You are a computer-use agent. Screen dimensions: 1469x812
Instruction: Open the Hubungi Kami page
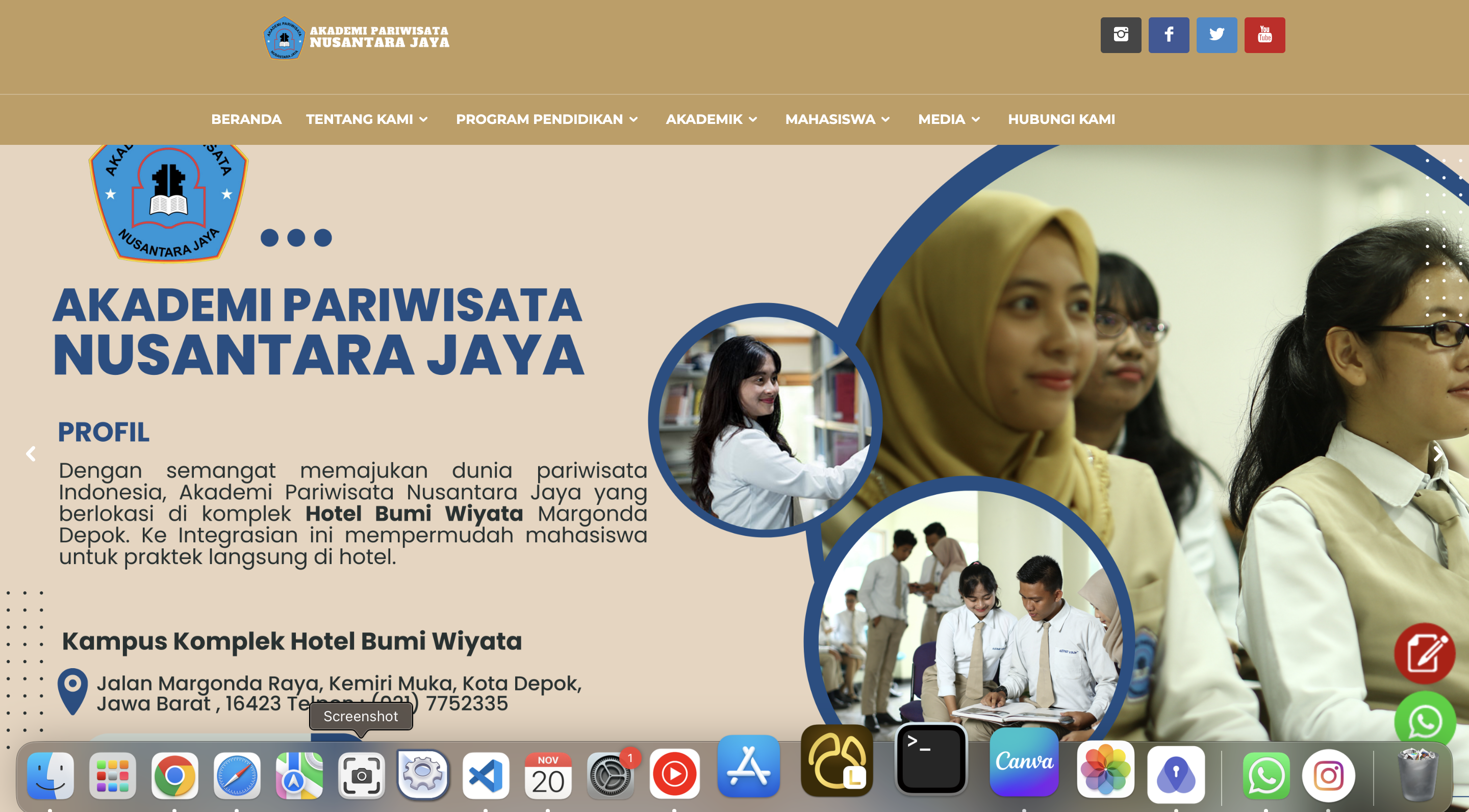click(x=1061, y=119)
